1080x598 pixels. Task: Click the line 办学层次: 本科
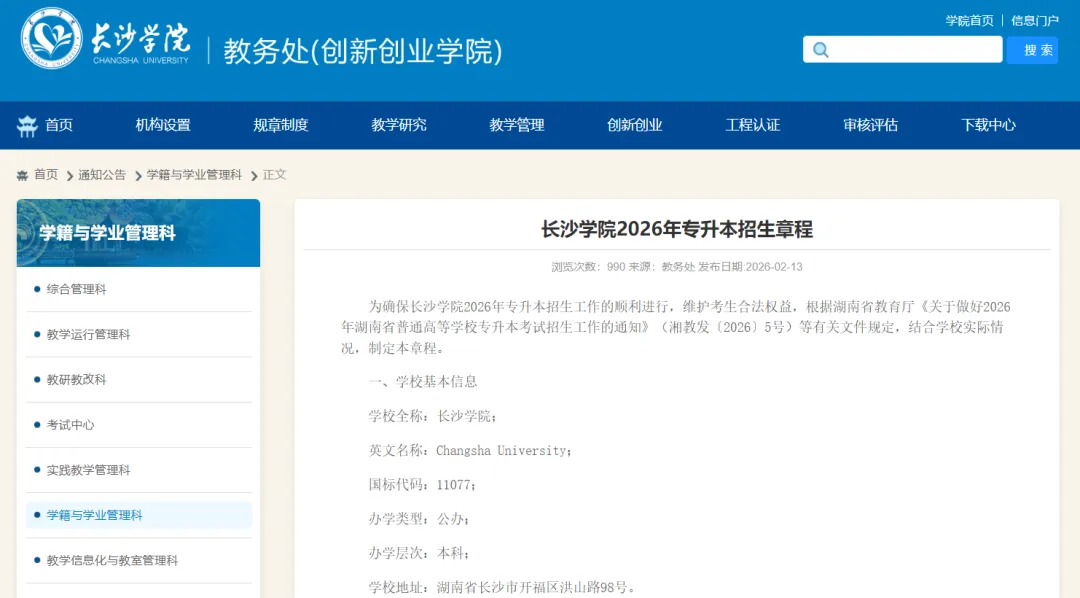(419, 553)
